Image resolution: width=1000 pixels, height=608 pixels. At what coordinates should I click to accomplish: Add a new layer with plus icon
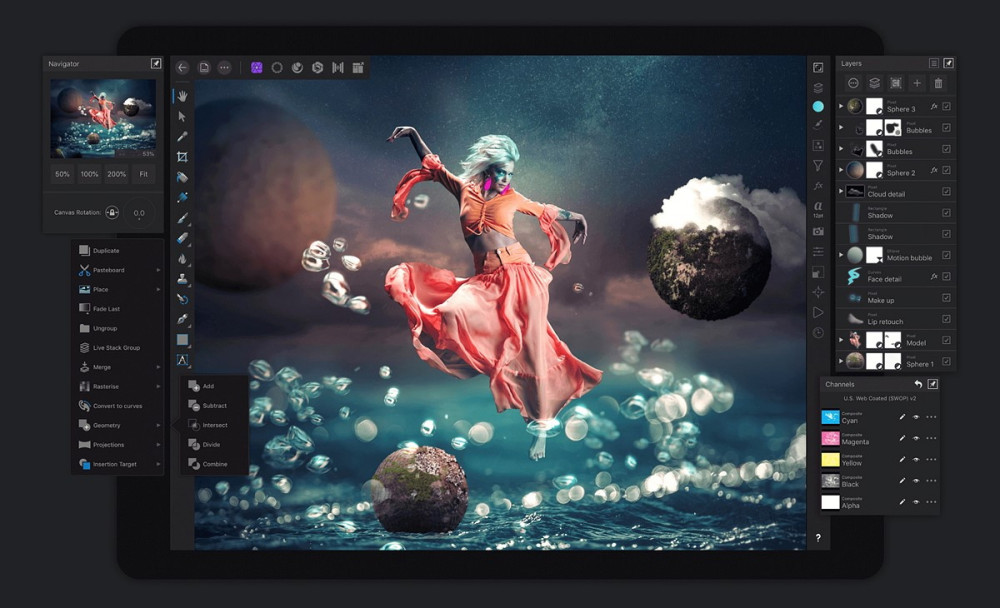[x=916, y=83]
